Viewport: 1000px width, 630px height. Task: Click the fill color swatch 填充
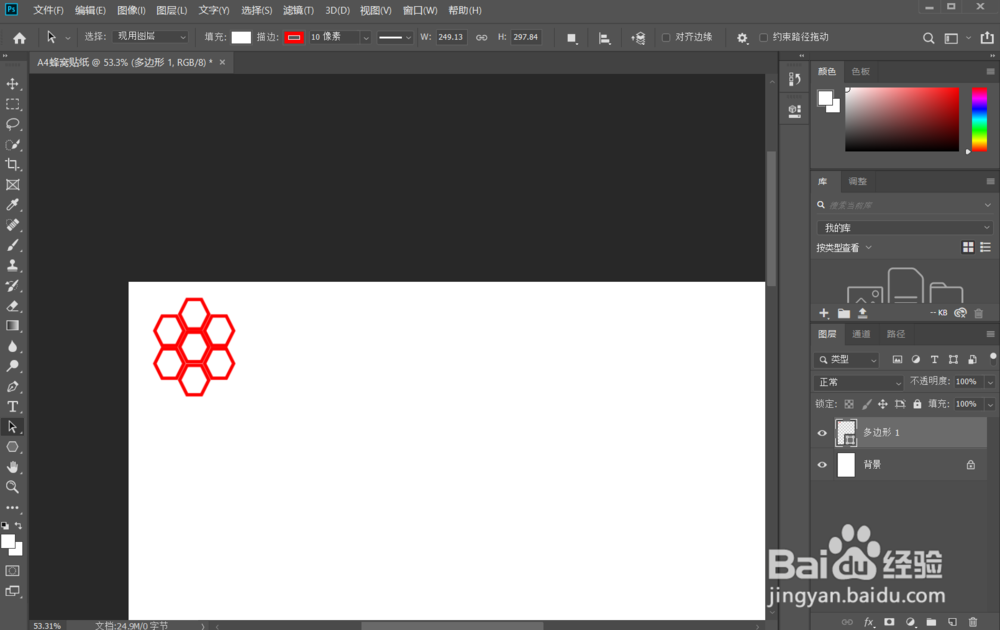241,37
